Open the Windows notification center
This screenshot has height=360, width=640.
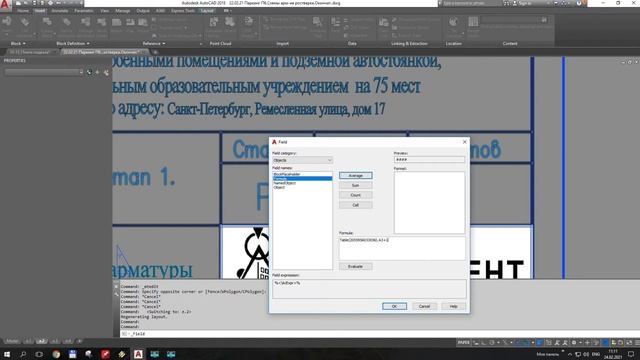tap(631, 354)
